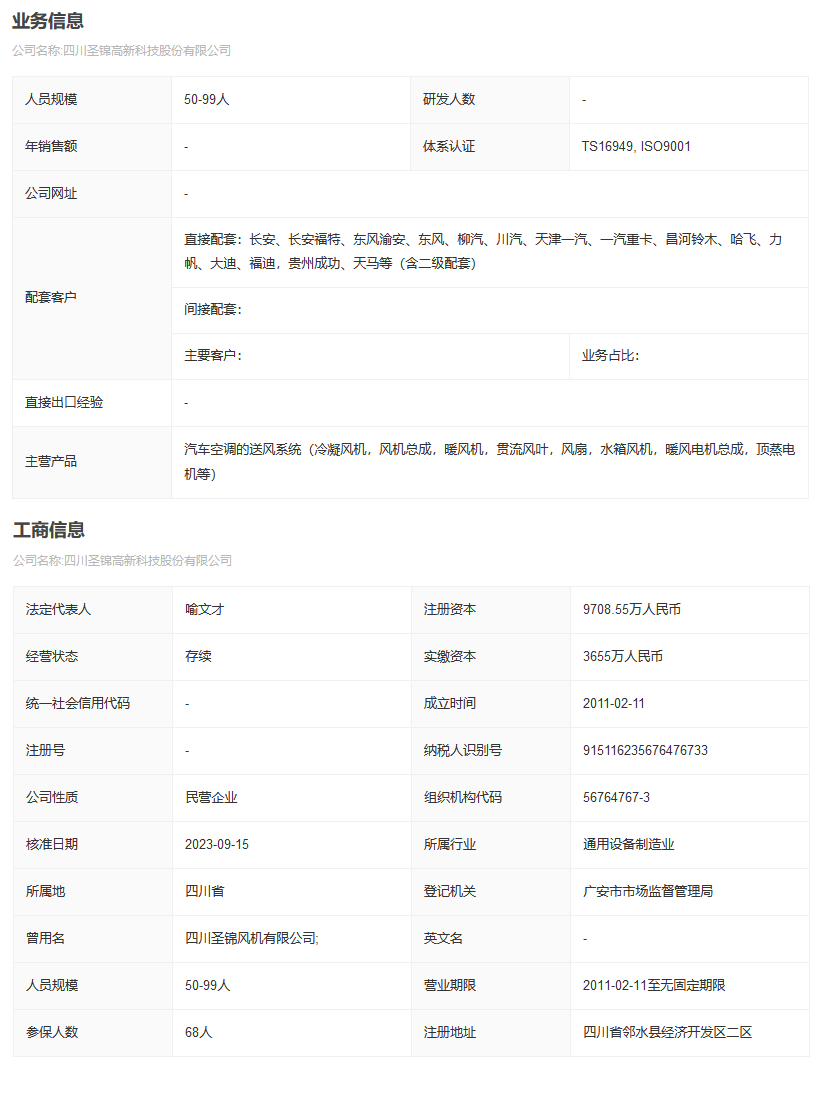Click the 业务占比: entry
Screen dimensions: 826x1100
611,356
